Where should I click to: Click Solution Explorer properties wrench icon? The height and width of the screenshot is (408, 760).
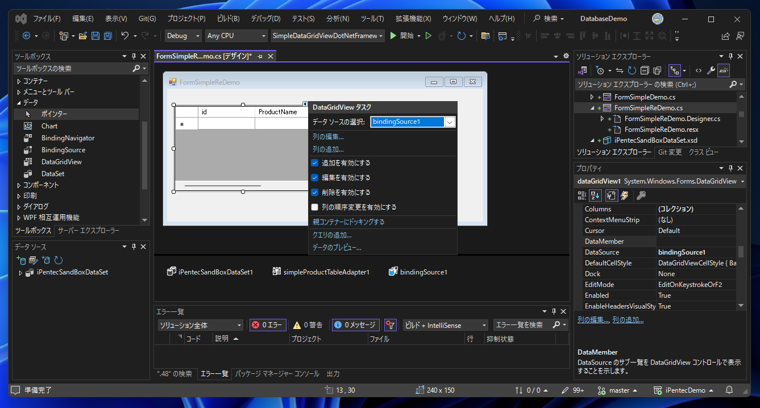click(711, 71)
